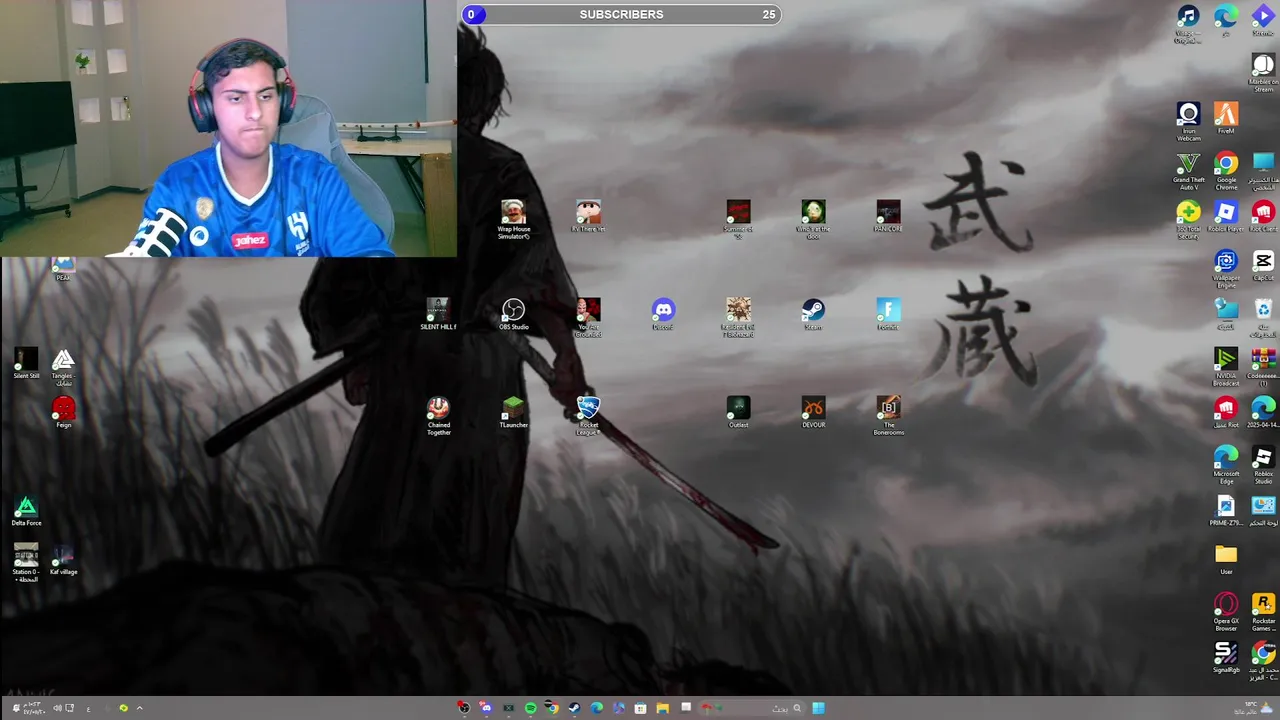The width and height of the screenshot is (1280, 720).
Task: Open the PANICORE desktop shortcut
Action: [888, 216]
